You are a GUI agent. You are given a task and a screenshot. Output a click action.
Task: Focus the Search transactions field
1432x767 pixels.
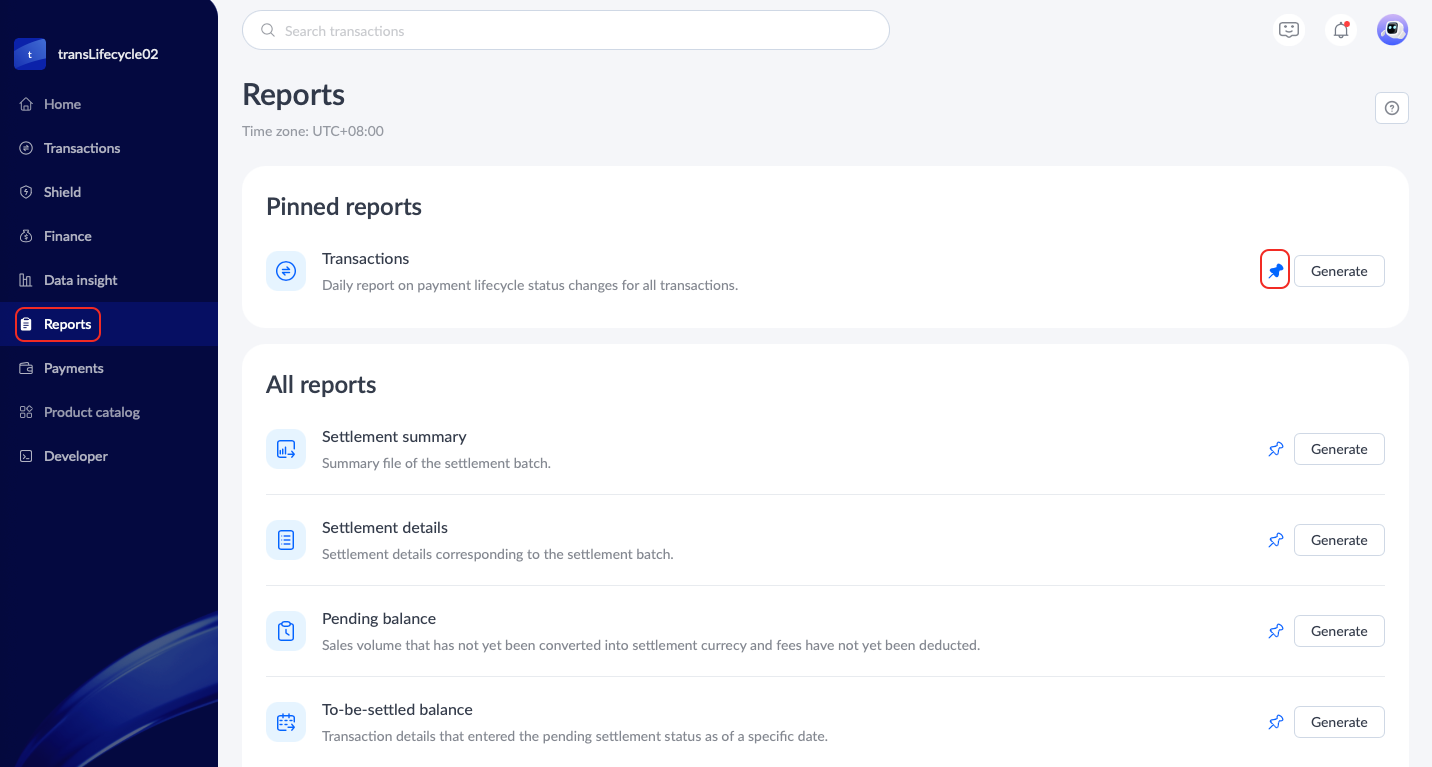point(565,31)
